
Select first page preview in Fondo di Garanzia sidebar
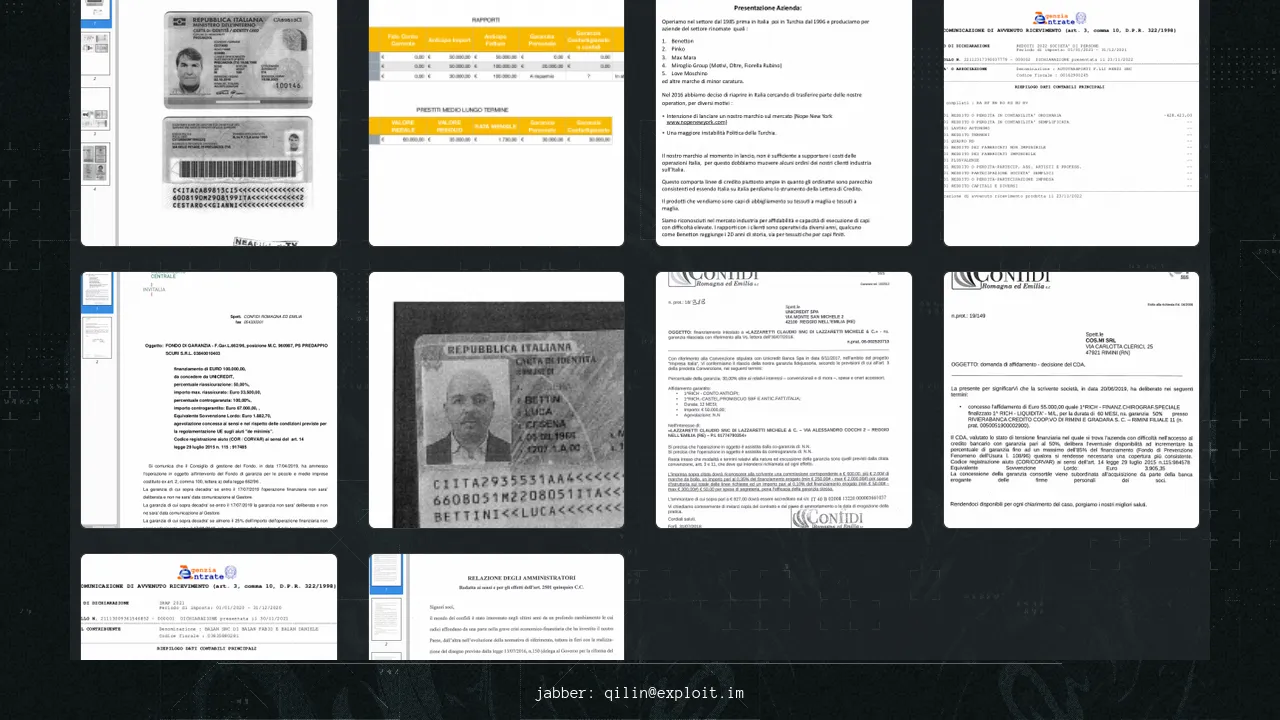[x=97, y=290]
